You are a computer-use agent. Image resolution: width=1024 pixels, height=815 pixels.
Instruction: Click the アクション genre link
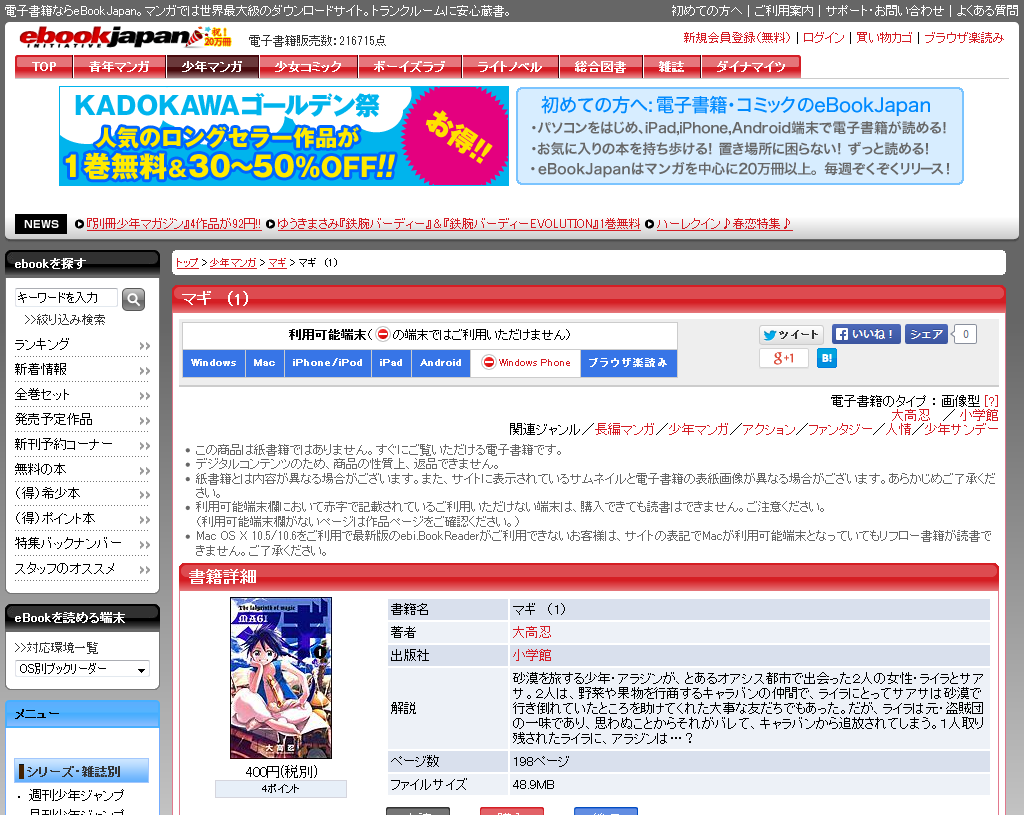tap(769, 429)
